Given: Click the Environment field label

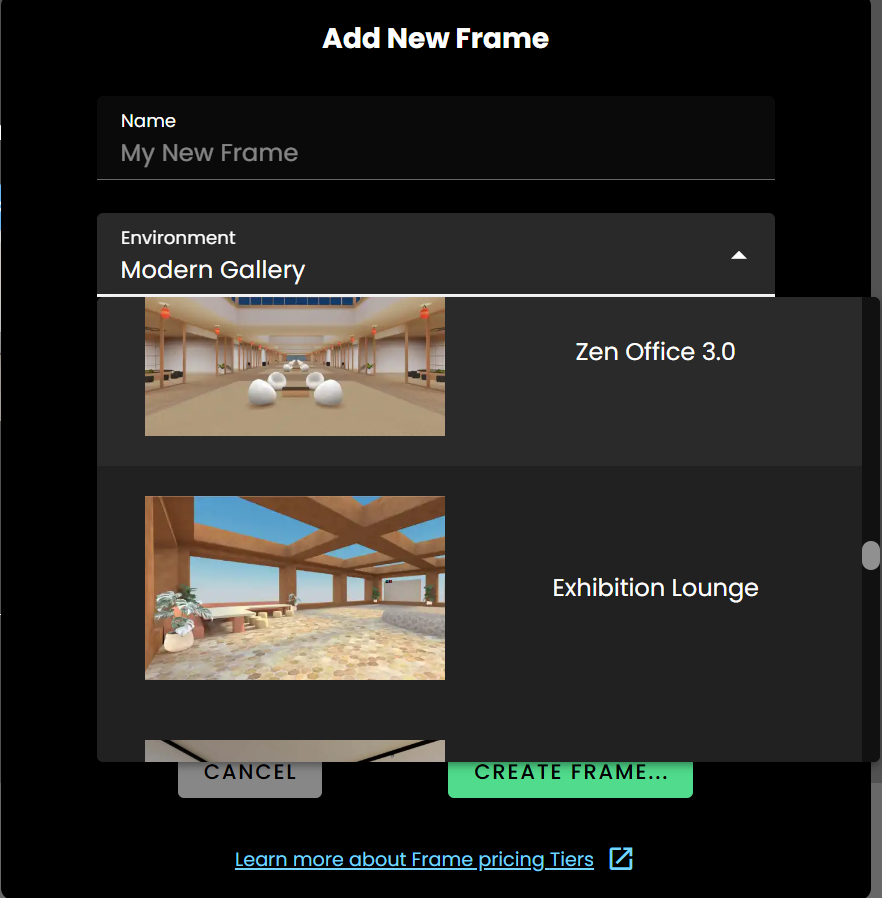Looking at the screenshot, I should click(x=178, y=238).
